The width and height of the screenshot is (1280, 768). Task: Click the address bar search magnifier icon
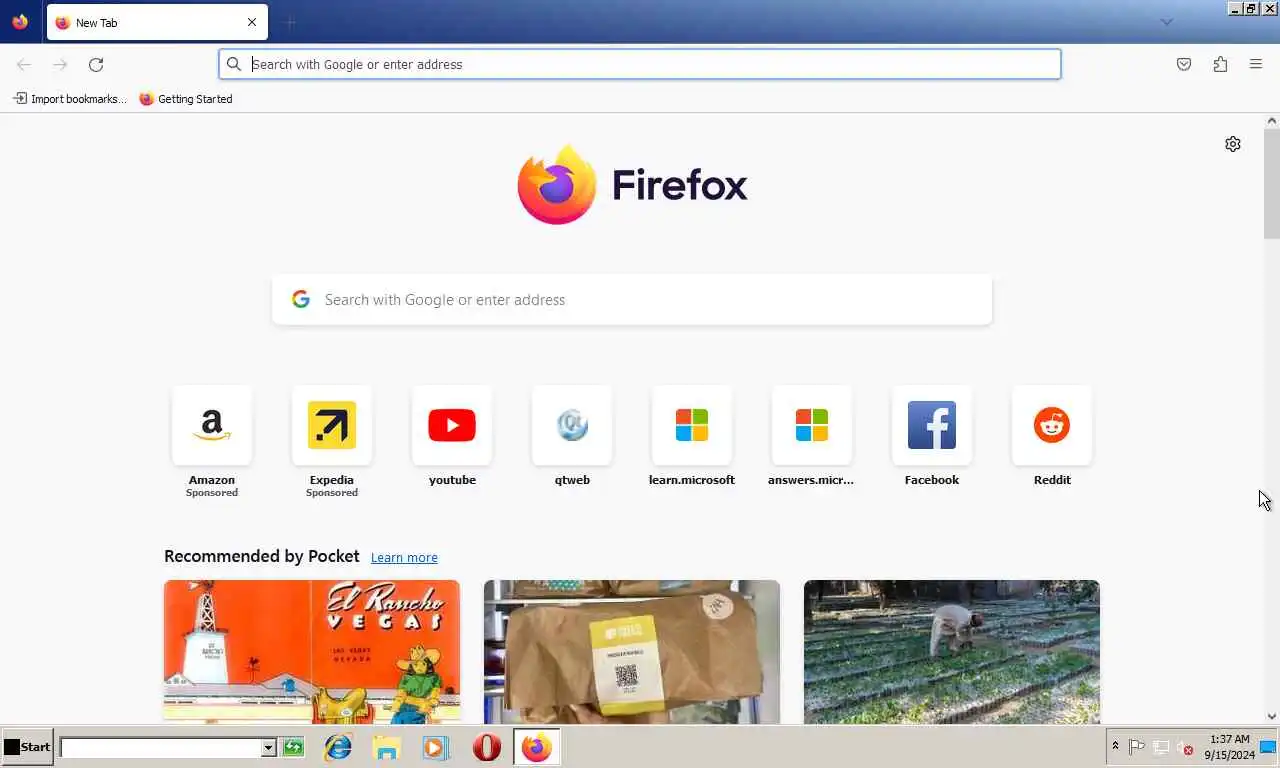click(234, 64)
